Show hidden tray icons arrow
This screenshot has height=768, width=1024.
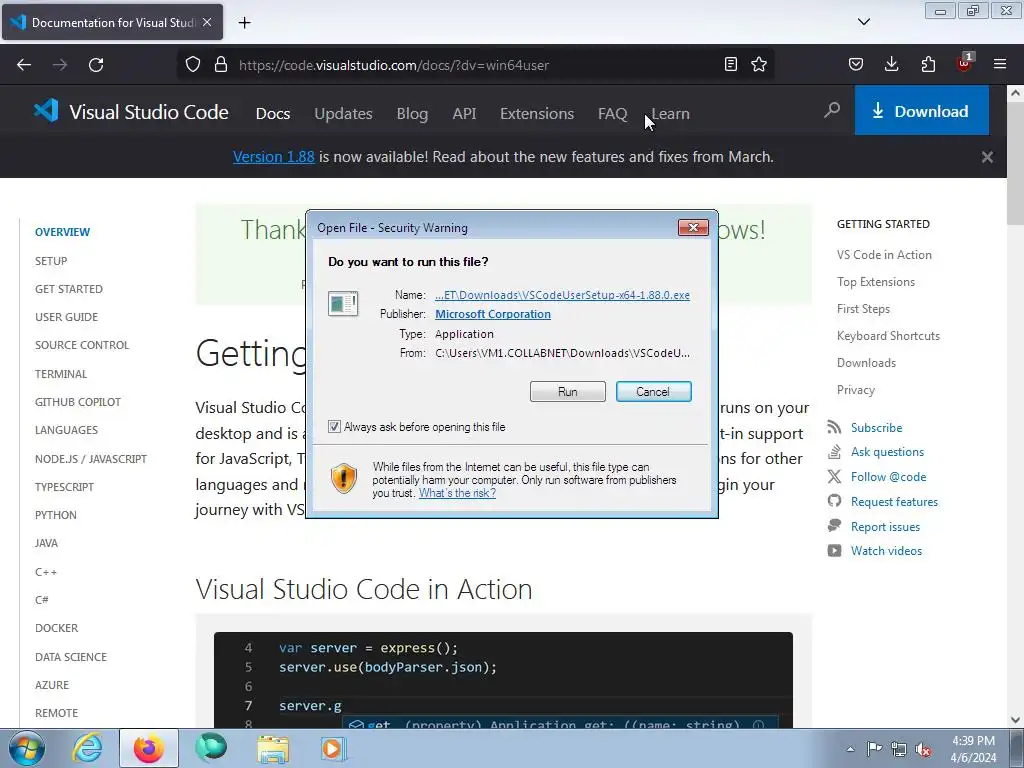850,749
